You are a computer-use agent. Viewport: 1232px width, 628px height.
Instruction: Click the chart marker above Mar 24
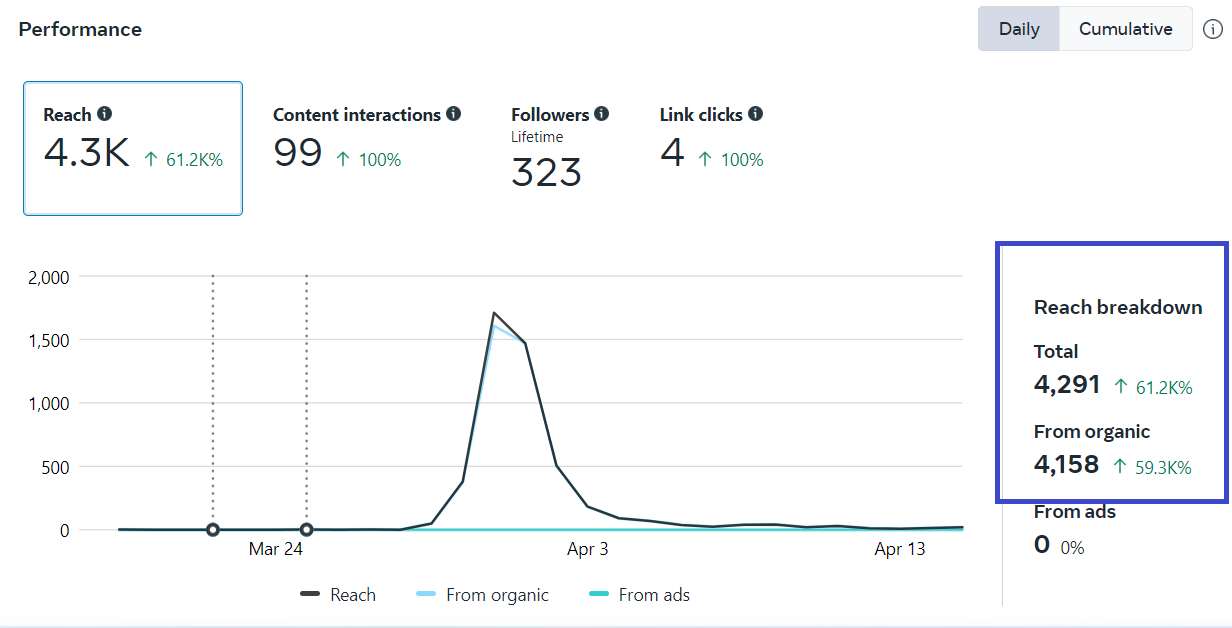coord(306,530)
